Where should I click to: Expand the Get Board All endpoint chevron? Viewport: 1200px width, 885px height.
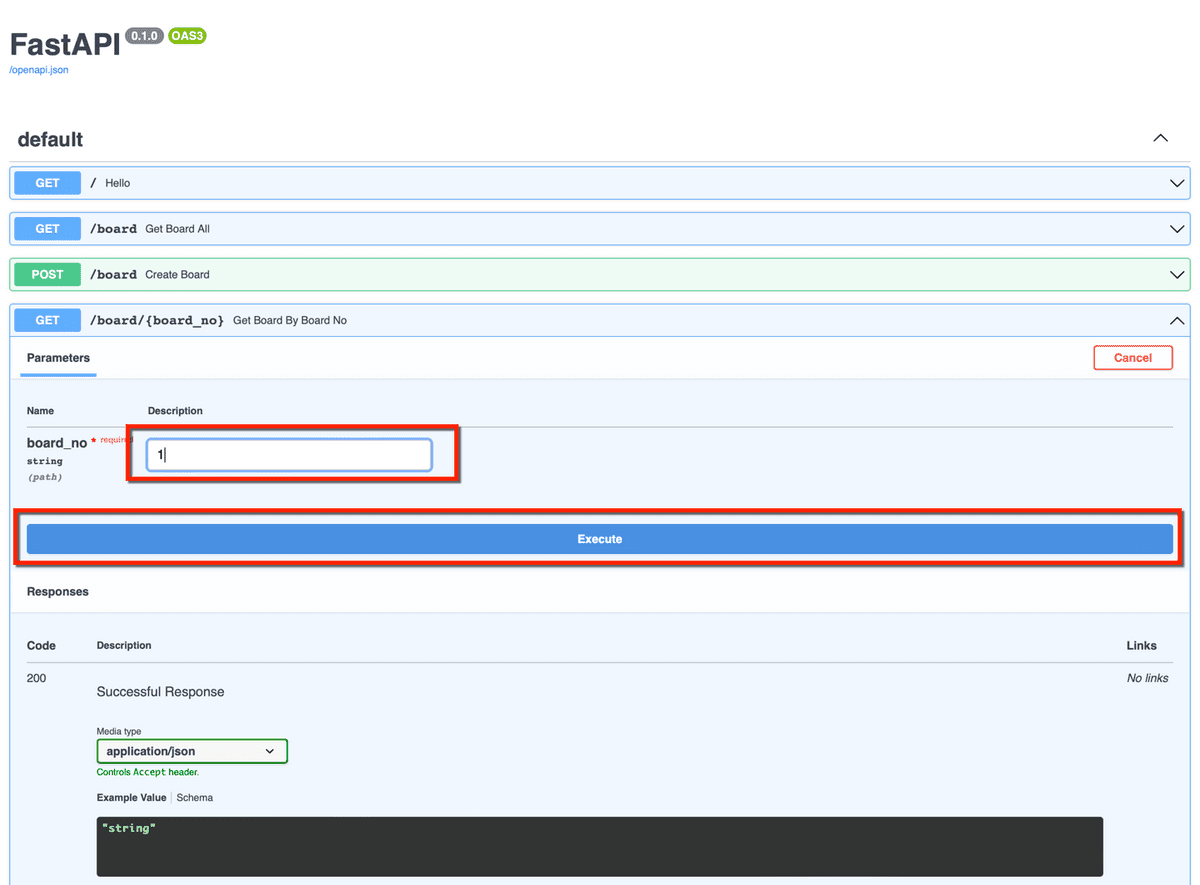[x=1177, y=229]
